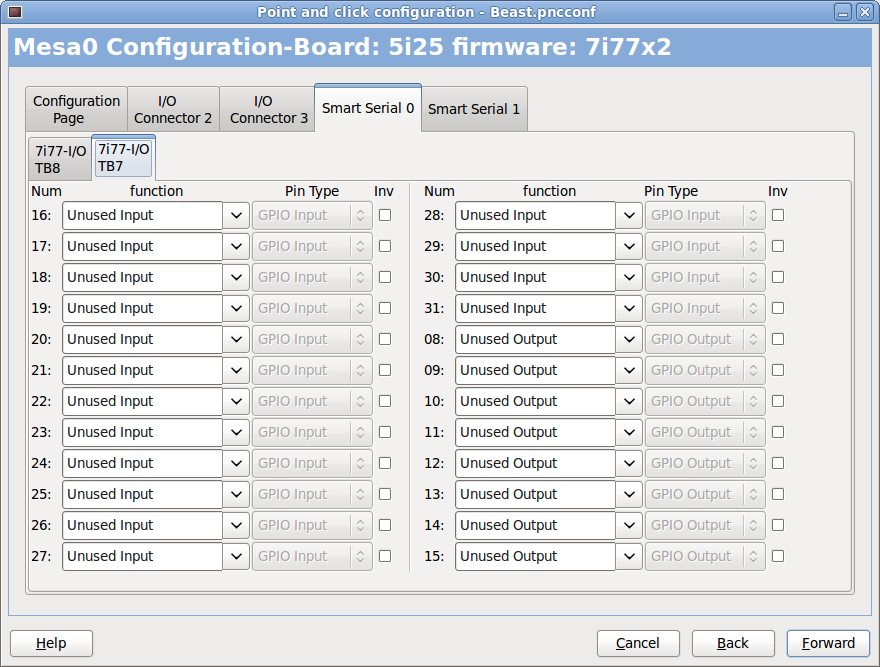This screenshot has width=880, height=667.
Task: Click the function field for pin 20
Action: 143,339
